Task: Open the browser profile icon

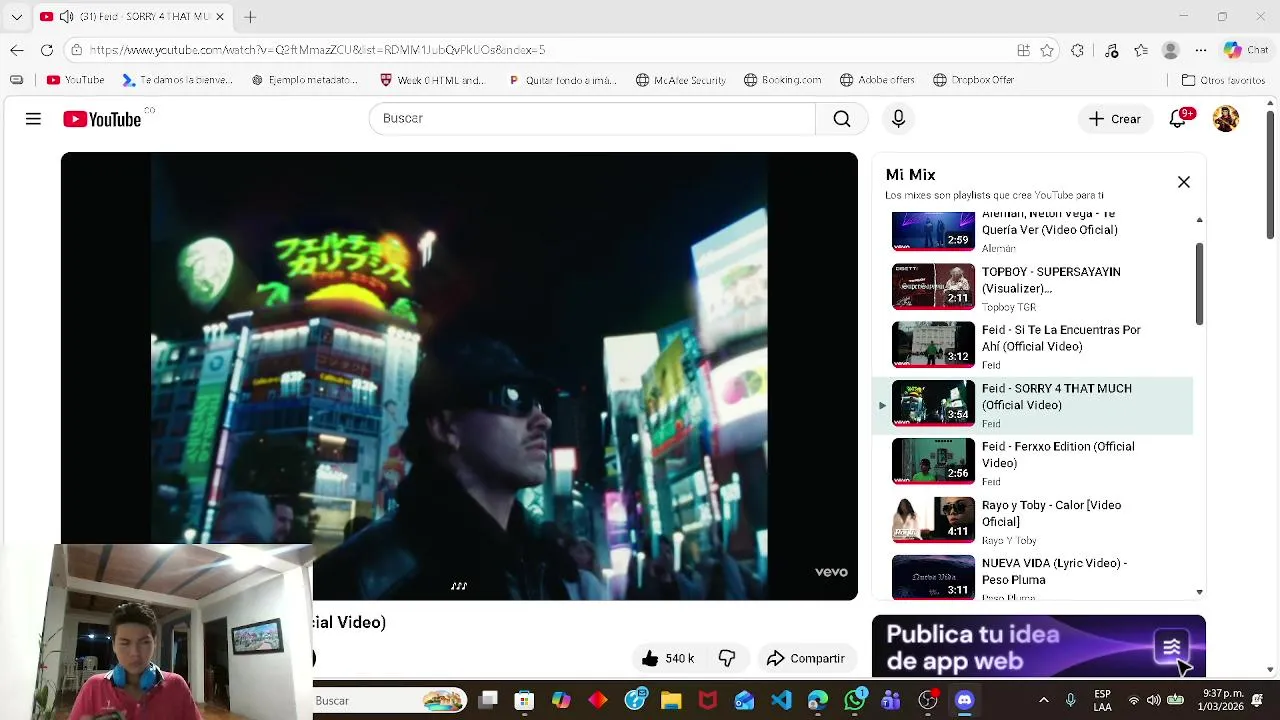Action: click(1171, 50)
